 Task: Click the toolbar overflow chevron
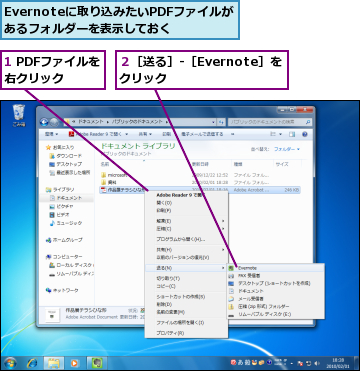232,134
